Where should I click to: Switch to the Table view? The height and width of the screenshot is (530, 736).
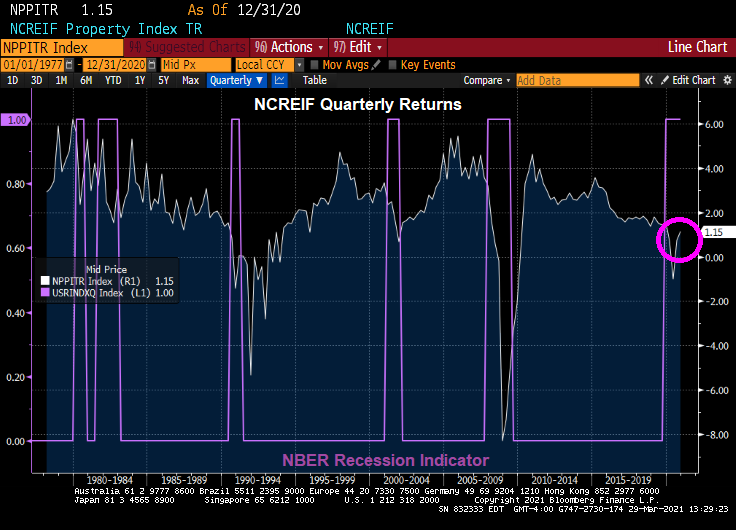314,80
